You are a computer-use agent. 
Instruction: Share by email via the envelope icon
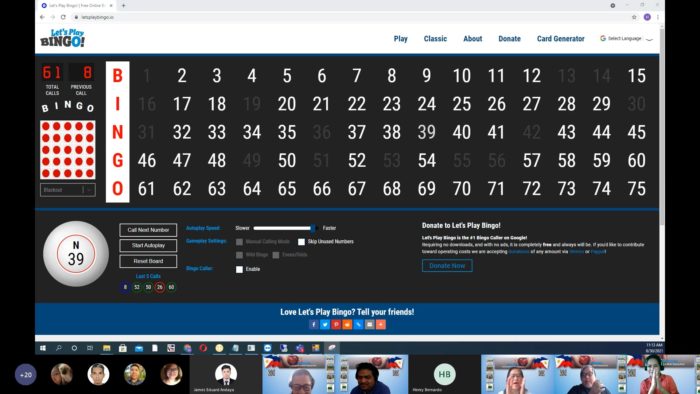pos(369,324)
